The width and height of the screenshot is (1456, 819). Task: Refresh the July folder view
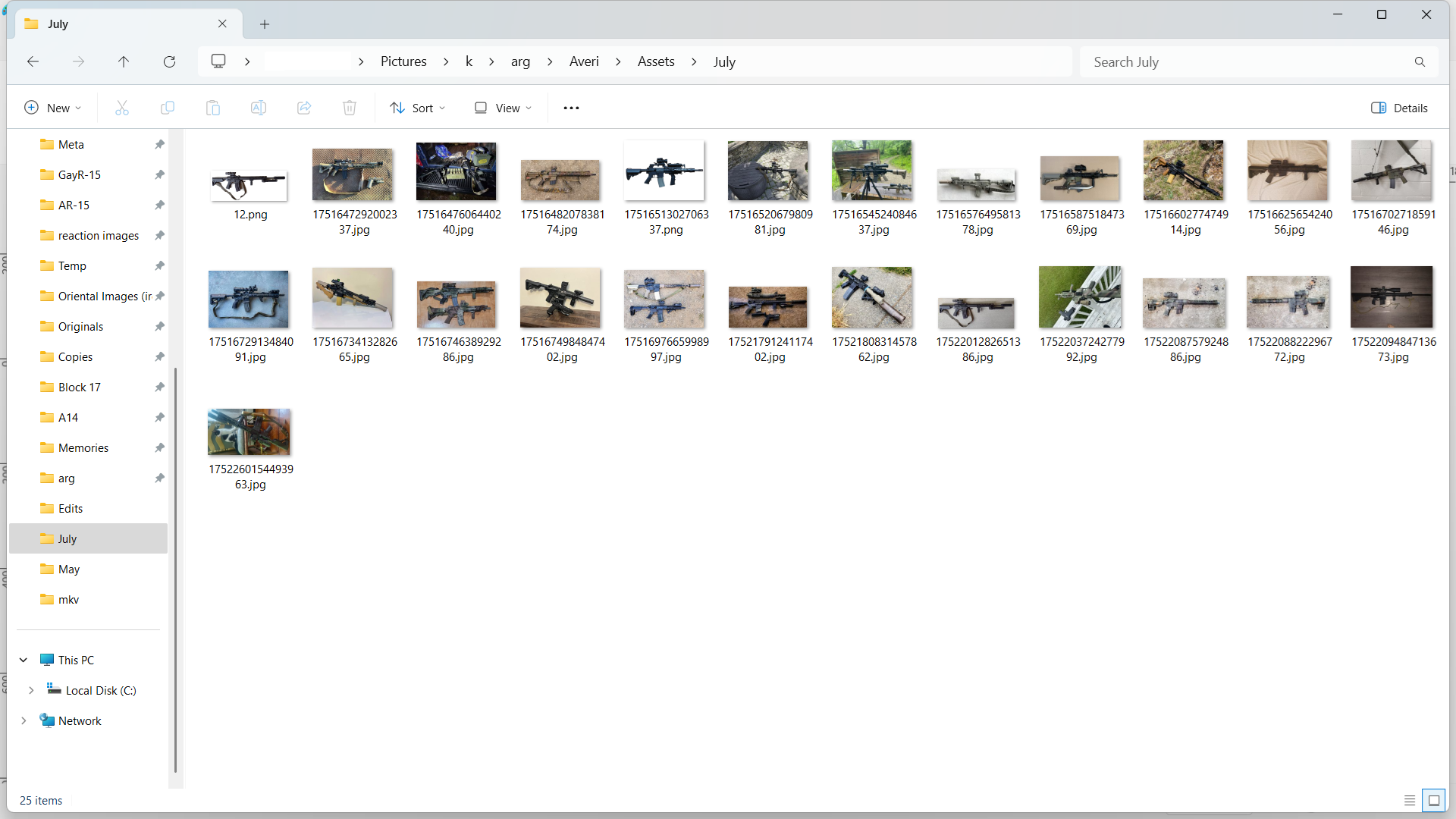tap(169, 61)
